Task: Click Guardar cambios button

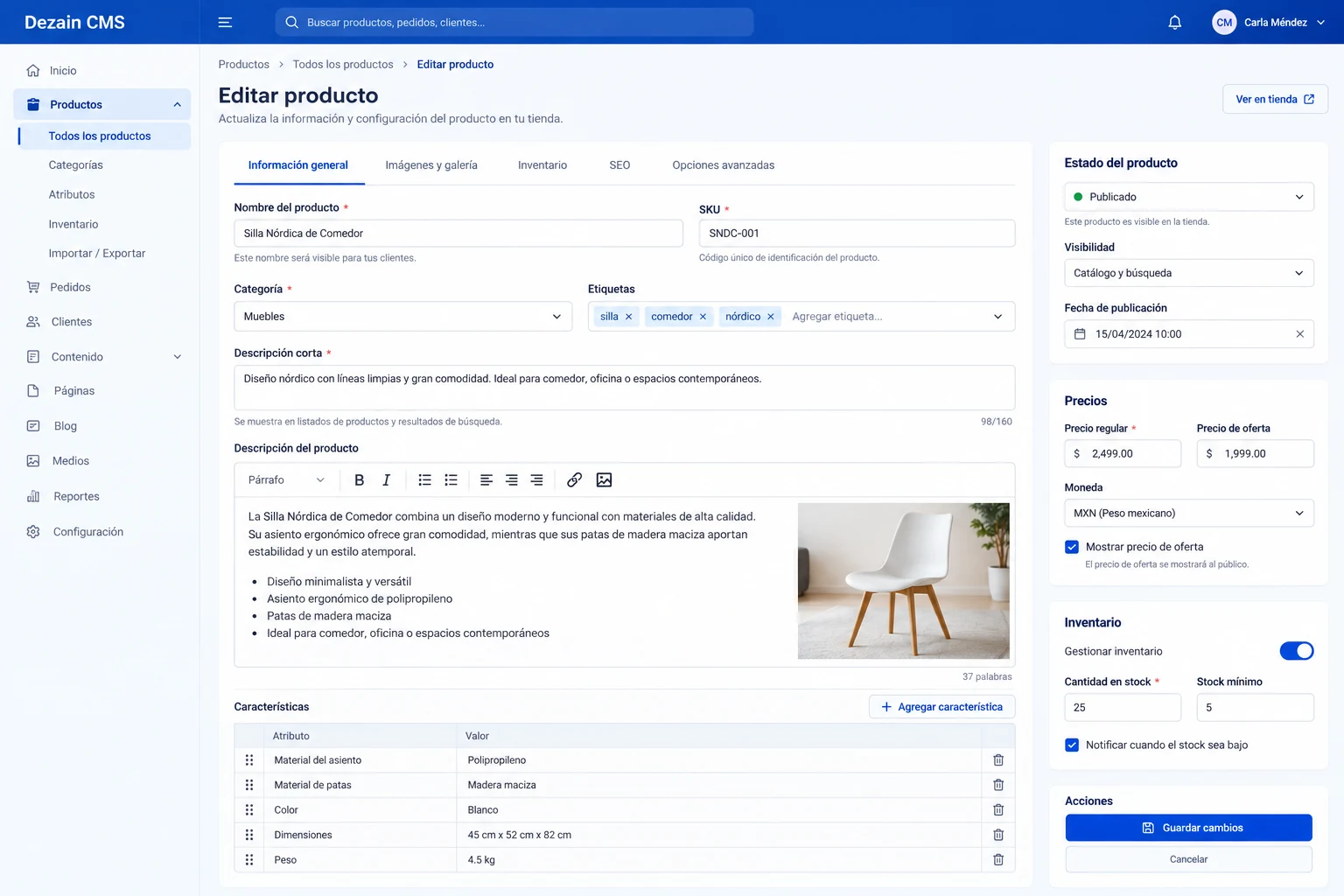Action: tap(1189, 828)
